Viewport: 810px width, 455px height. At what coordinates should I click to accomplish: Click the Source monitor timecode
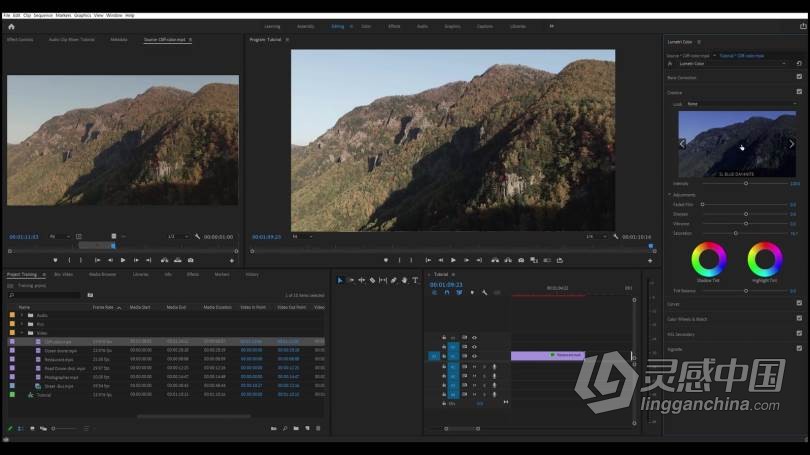point(24,237)
